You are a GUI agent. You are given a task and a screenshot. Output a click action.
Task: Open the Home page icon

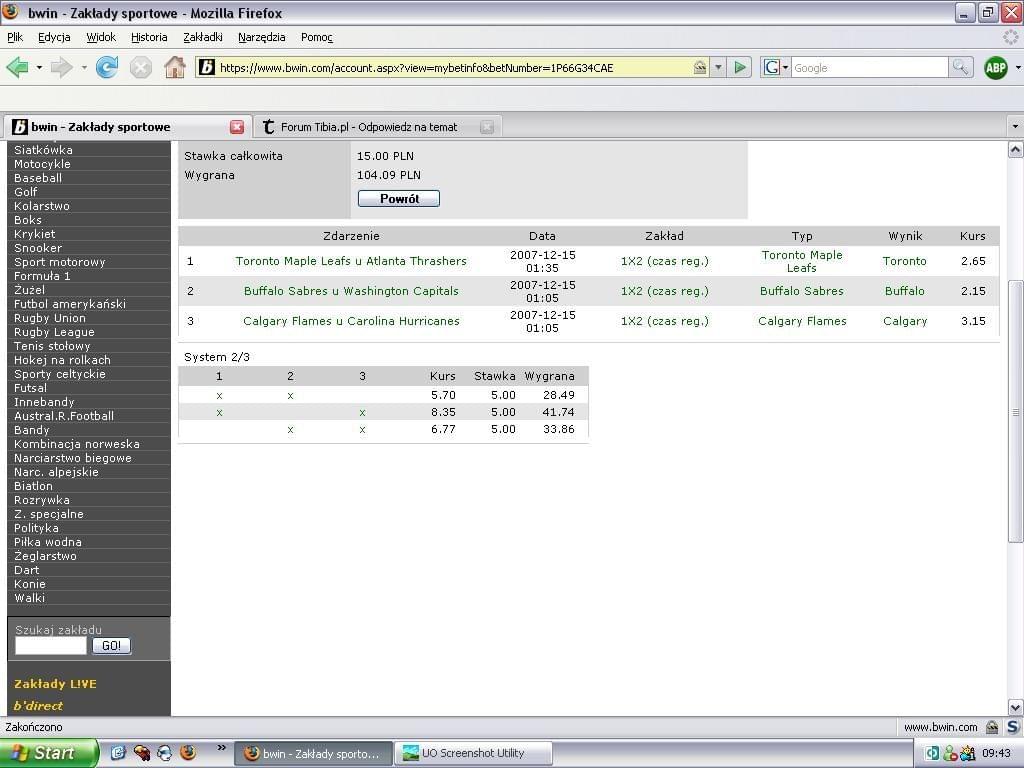click(x=174, y=67)
